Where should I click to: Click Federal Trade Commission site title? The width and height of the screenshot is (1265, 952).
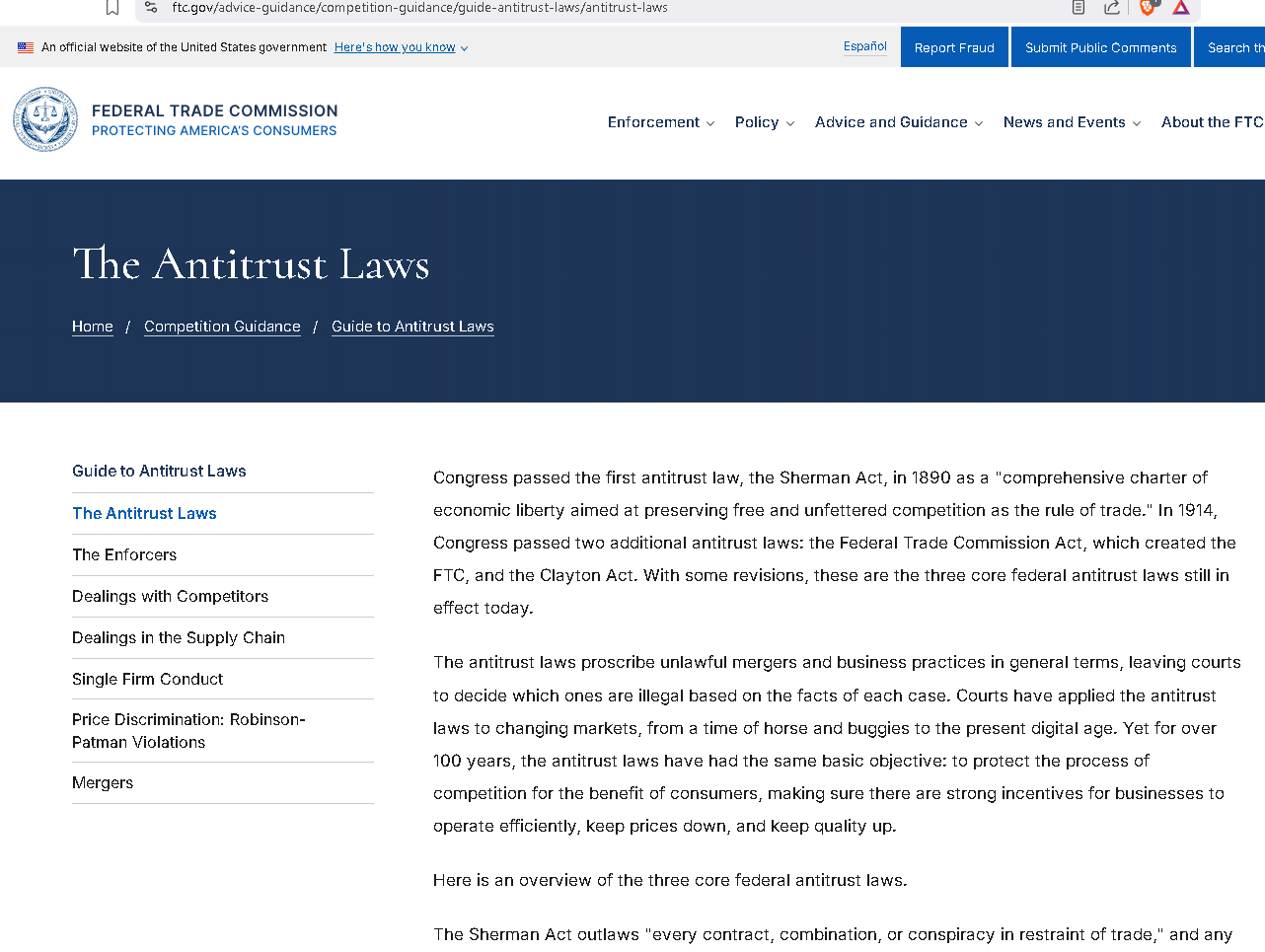[214, 110]
